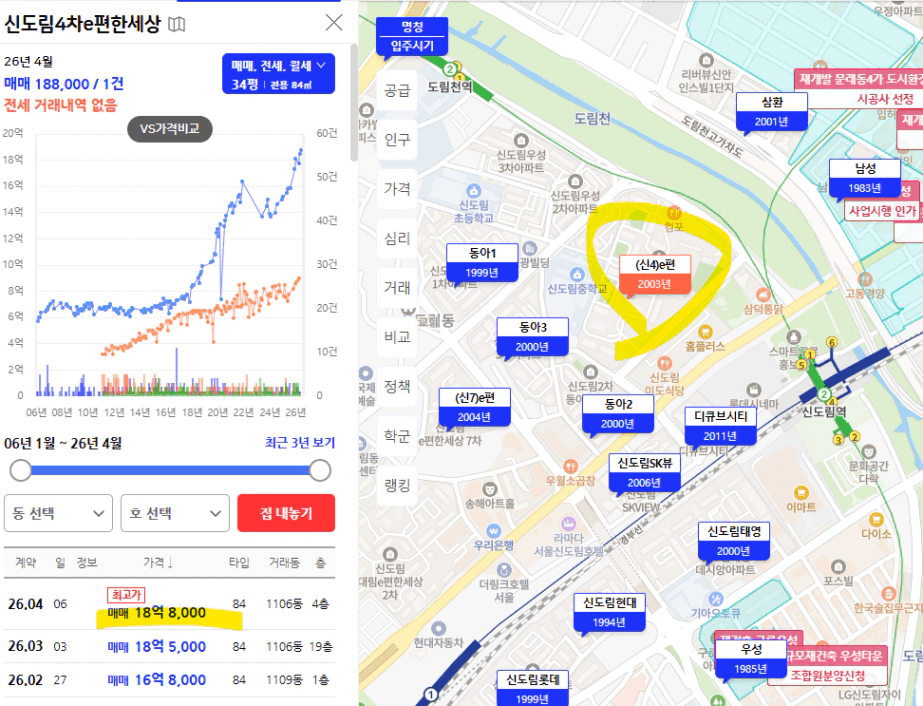The image size is (923, 706).
Task: Open the 정책 map menu
Action: click(x=397, y=387)
